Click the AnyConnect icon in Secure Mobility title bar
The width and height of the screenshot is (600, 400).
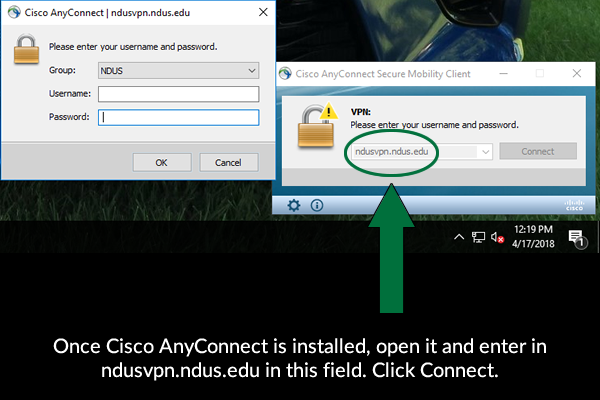coord(285,73)
